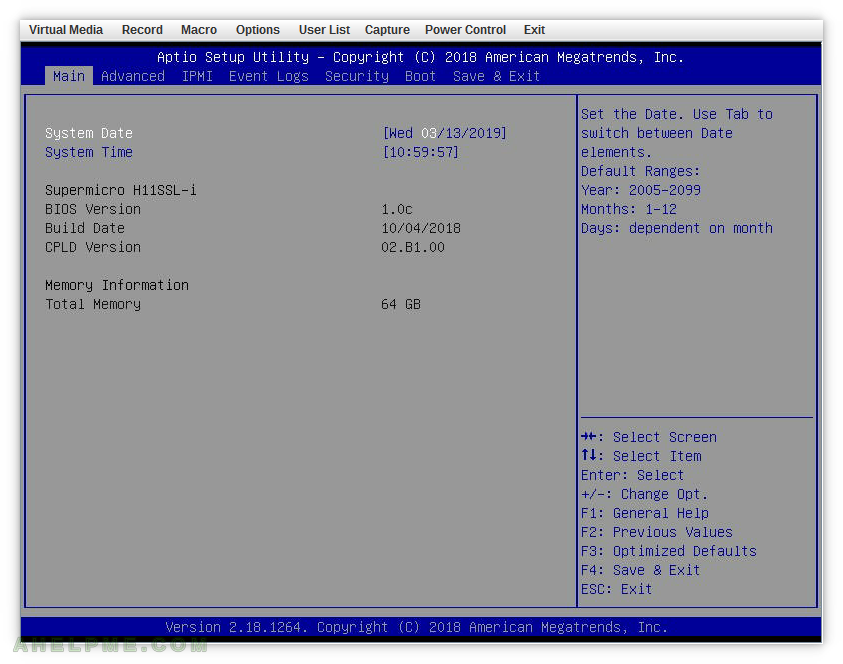Open the Capture menu

(387, 30)
